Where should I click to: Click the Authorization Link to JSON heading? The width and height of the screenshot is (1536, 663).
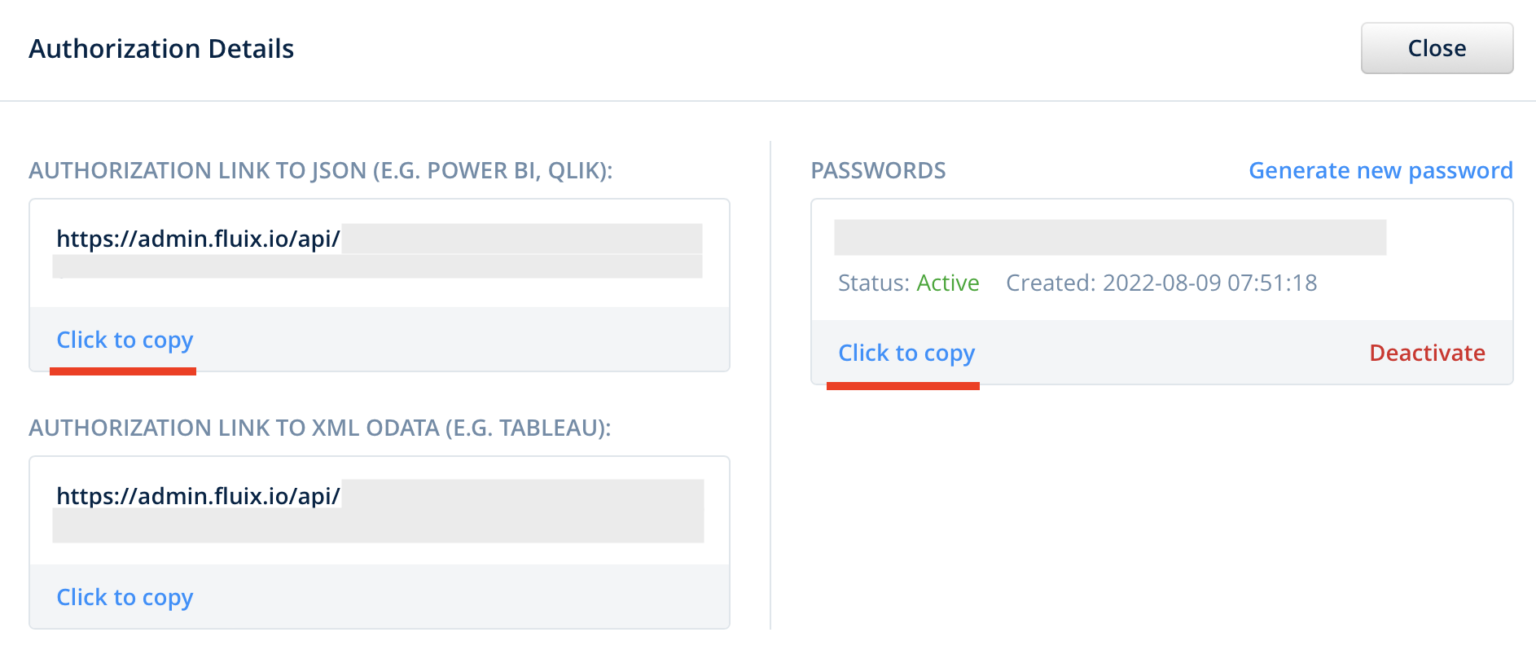(x=320, y=171)
